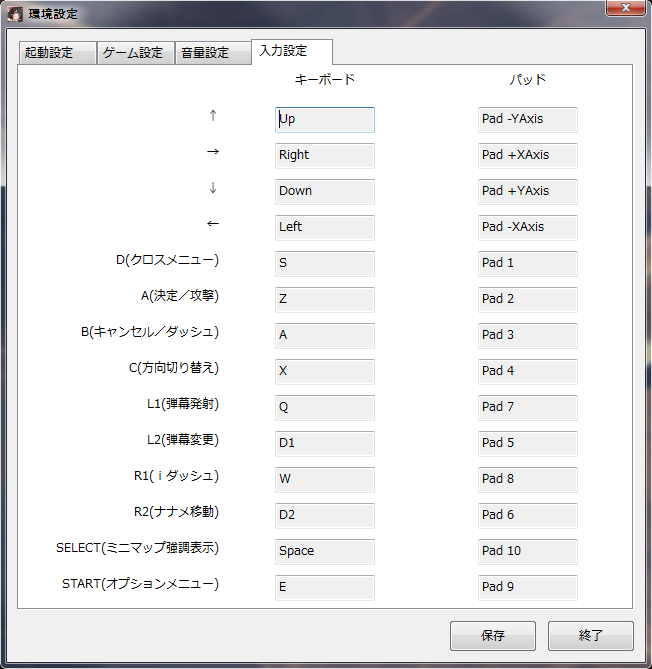Click the app icon in title bar

point(15,14)
